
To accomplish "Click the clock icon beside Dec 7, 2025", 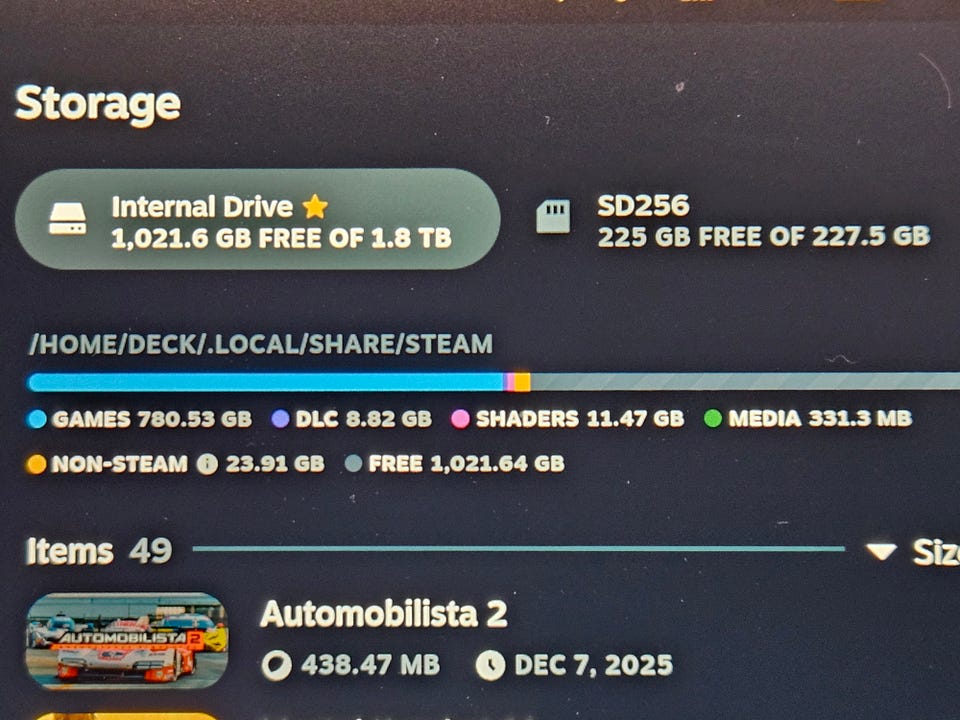I will pos(490,665).
